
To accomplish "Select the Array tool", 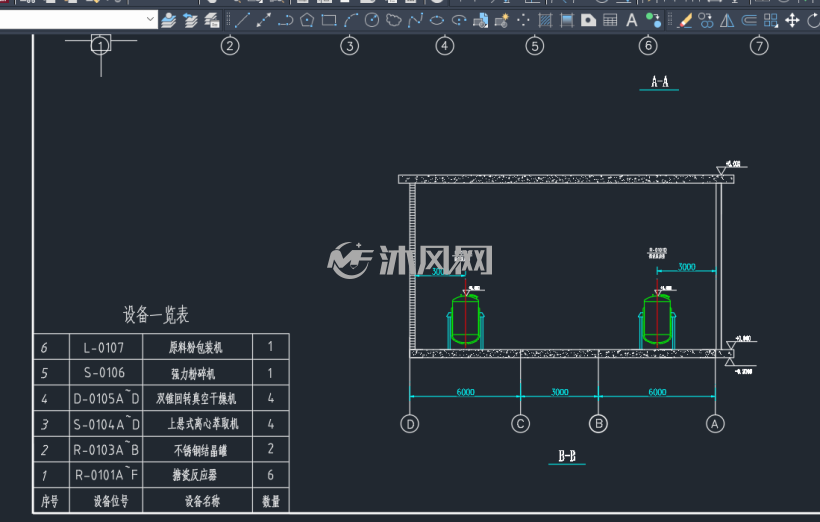I will pyautogui.click(x=770, y=20).
